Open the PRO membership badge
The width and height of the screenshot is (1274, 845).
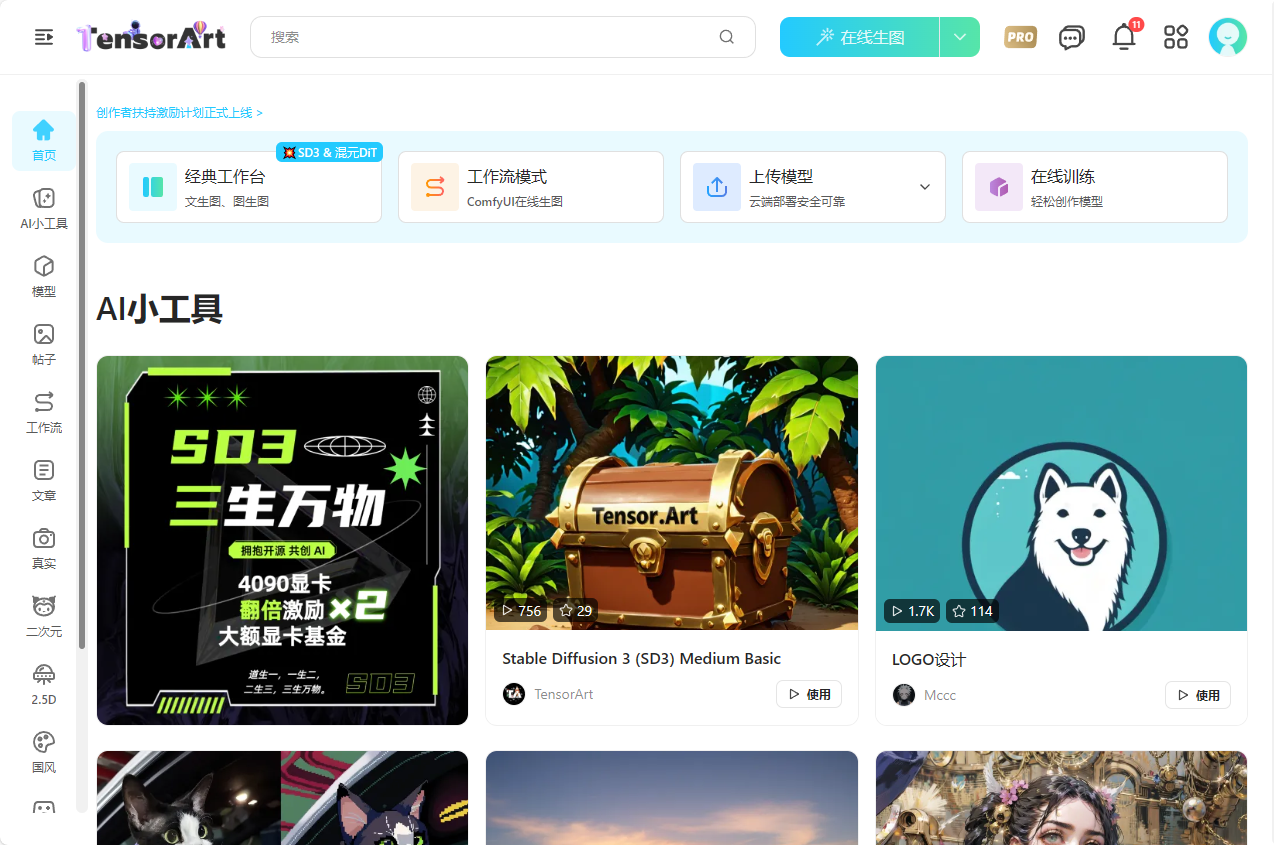click(1020, 37)
